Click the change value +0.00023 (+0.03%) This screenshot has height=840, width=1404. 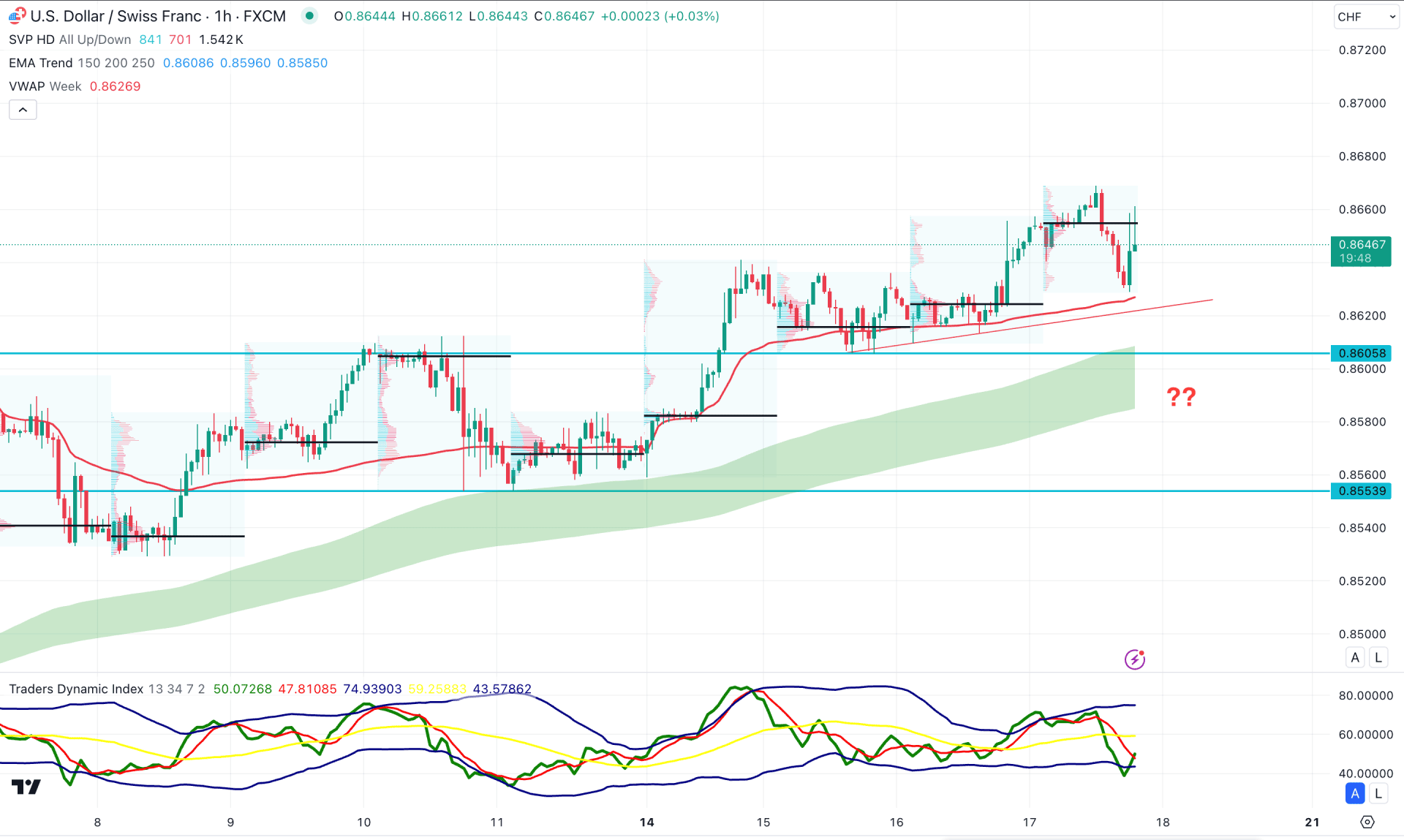click(x=660, y=16)
